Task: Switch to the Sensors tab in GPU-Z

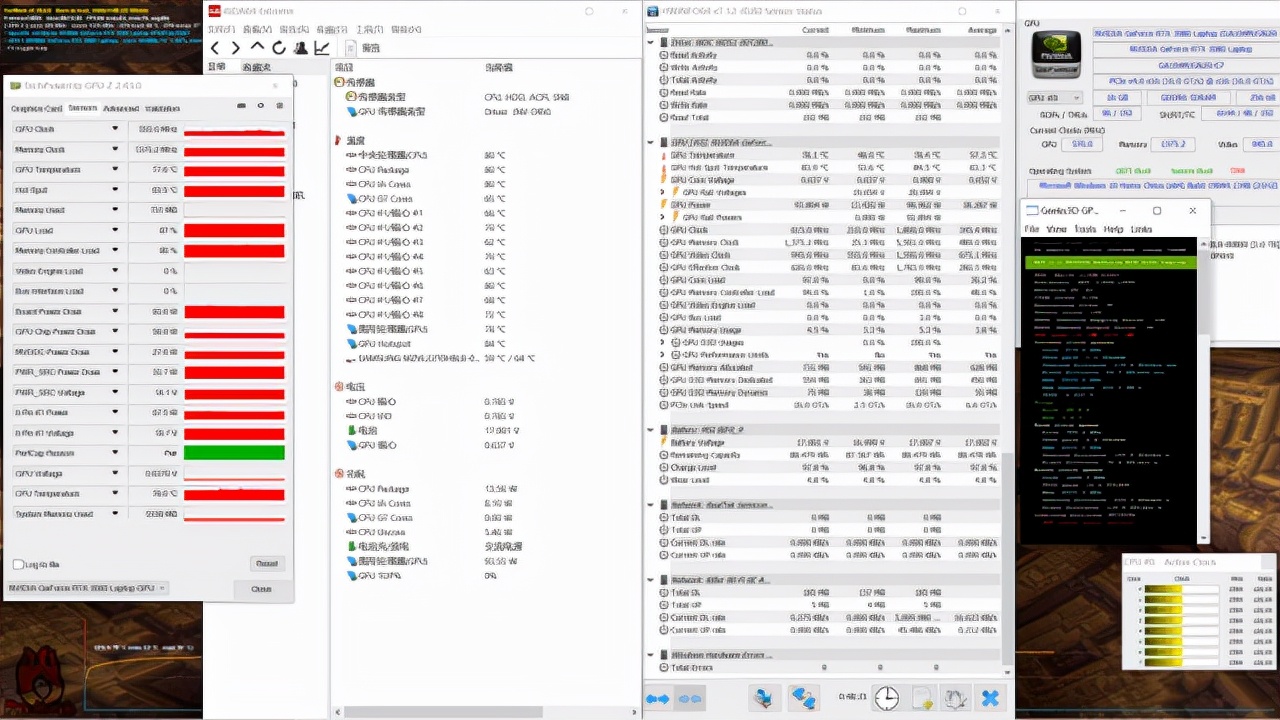Action: (81, 108)
